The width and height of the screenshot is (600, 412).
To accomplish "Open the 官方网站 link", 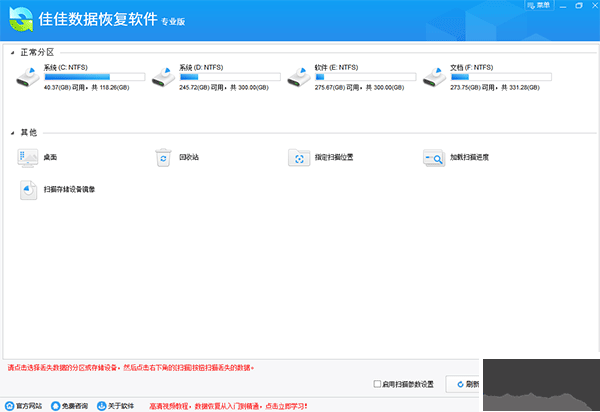I will pos(29,406).
